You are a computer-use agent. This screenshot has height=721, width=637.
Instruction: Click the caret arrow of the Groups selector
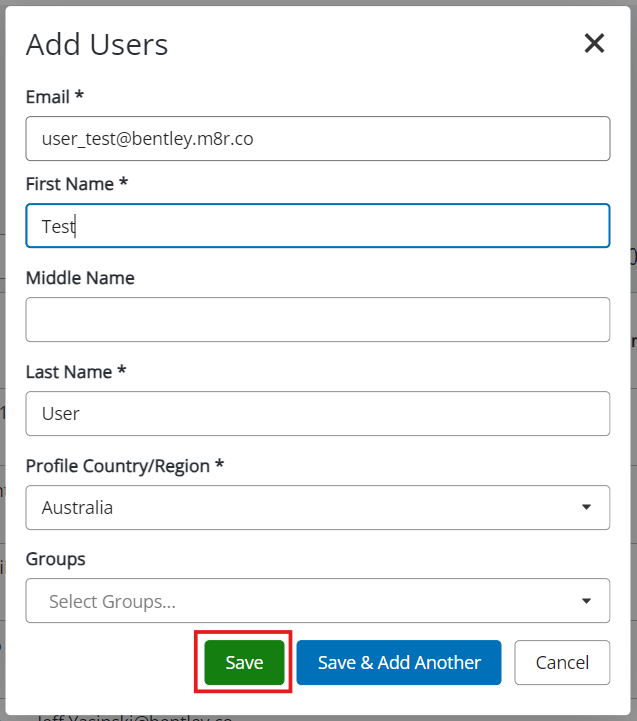click(x=587, y=601)
